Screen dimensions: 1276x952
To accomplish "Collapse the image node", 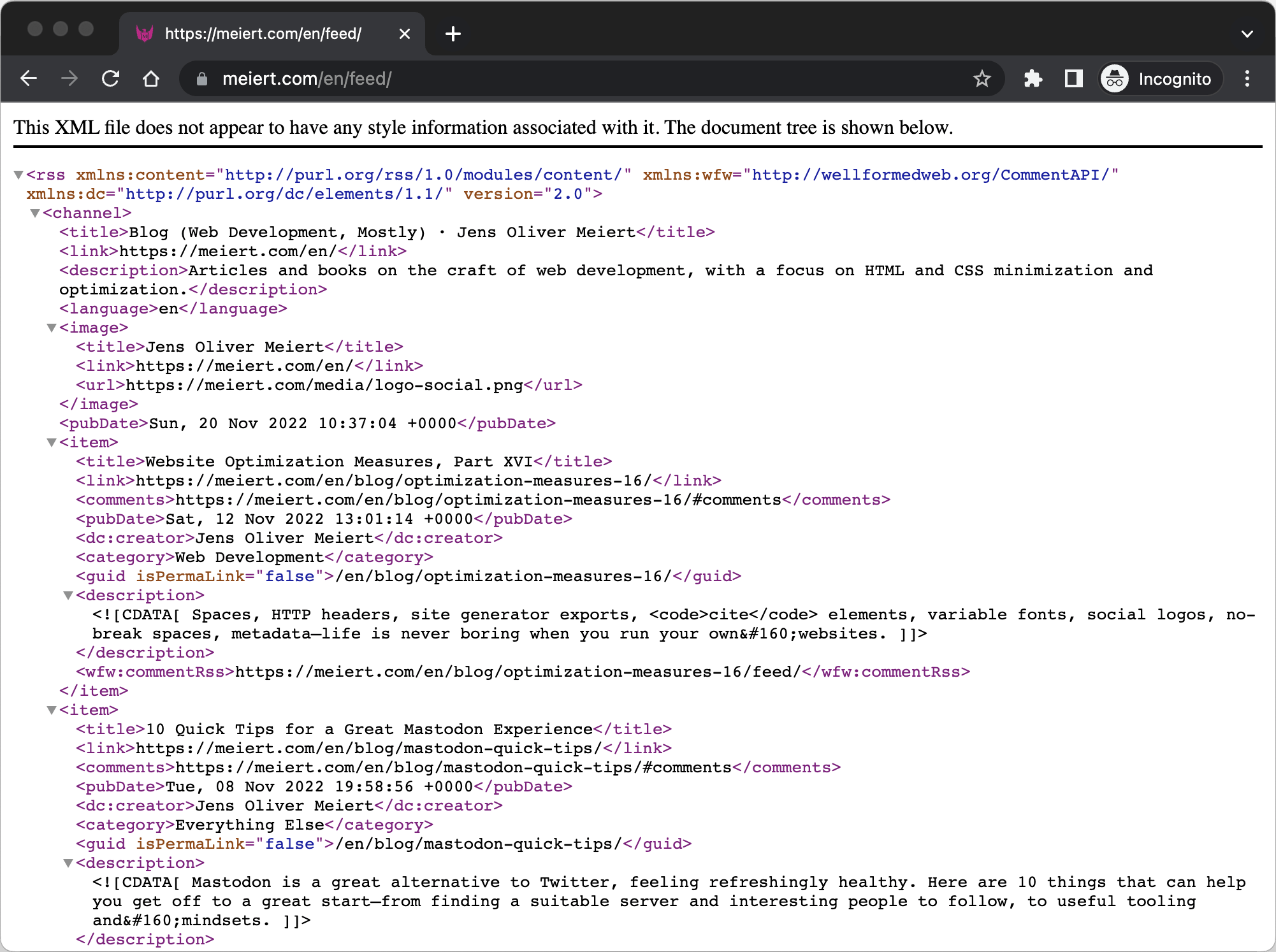I will (52, 328).
